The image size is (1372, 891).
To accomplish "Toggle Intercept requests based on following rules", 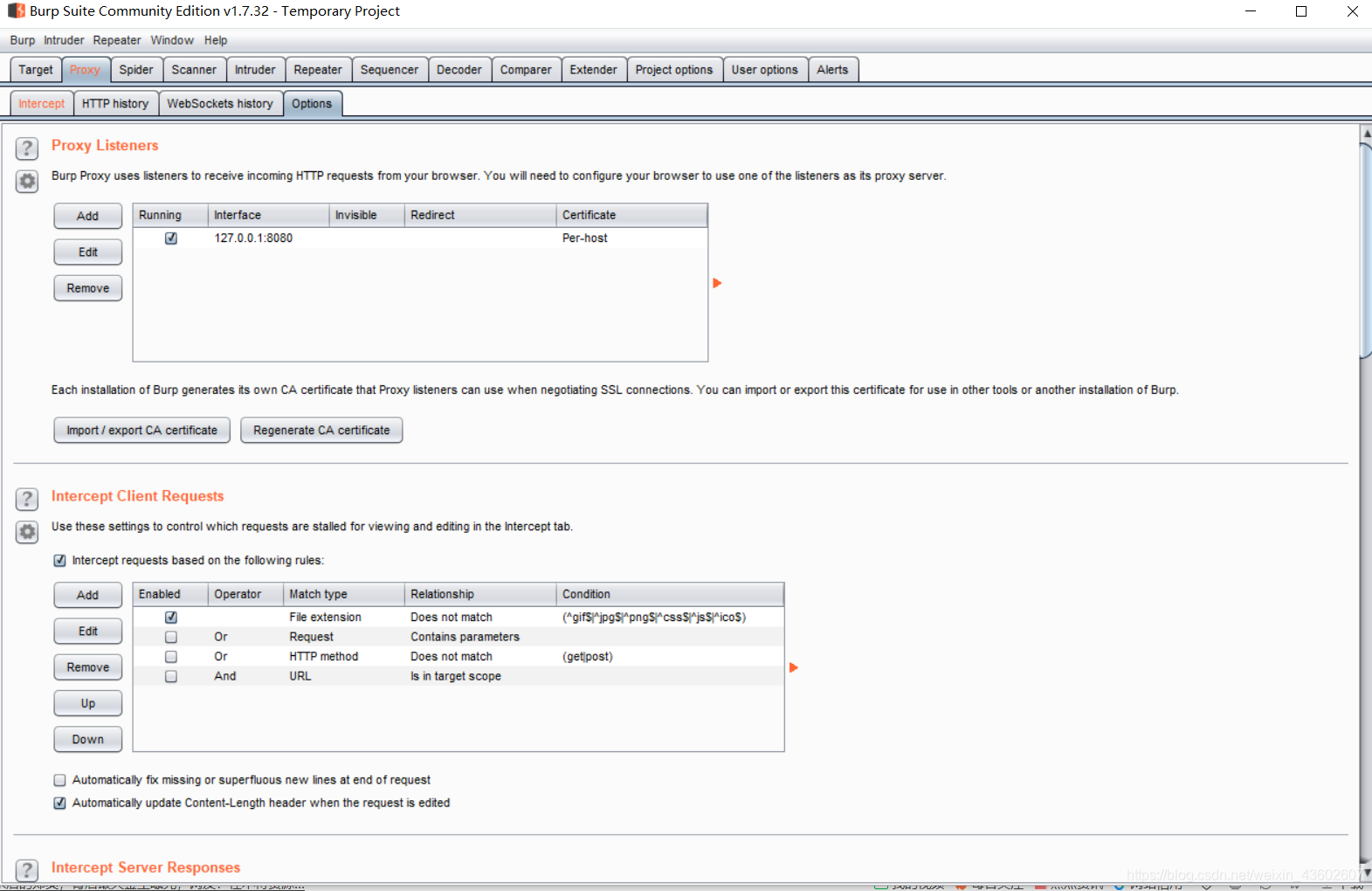I will tap(60, 561).
